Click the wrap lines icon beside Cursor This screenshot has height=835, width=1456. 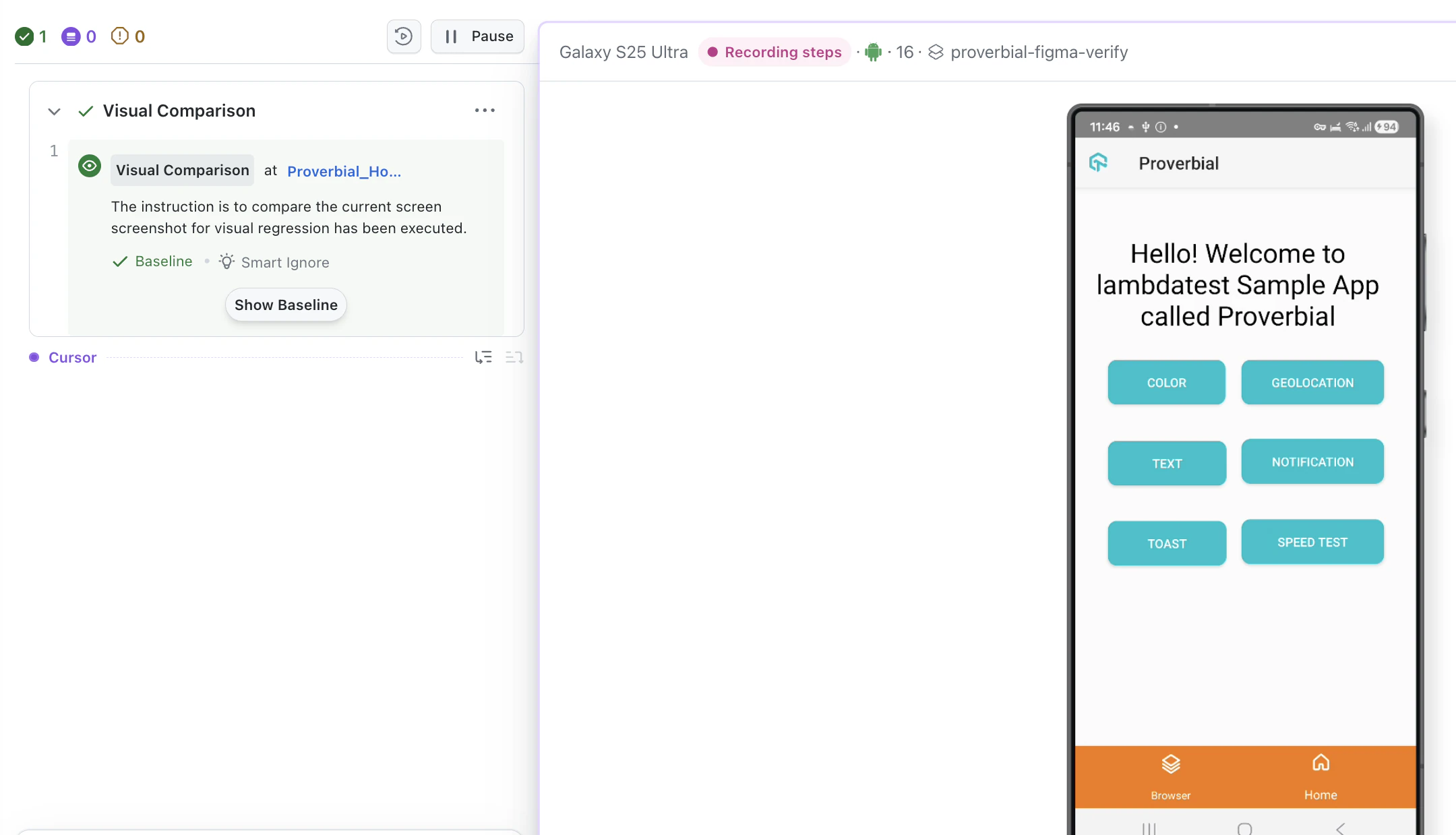pyautogui.click(x=514, y=357)
